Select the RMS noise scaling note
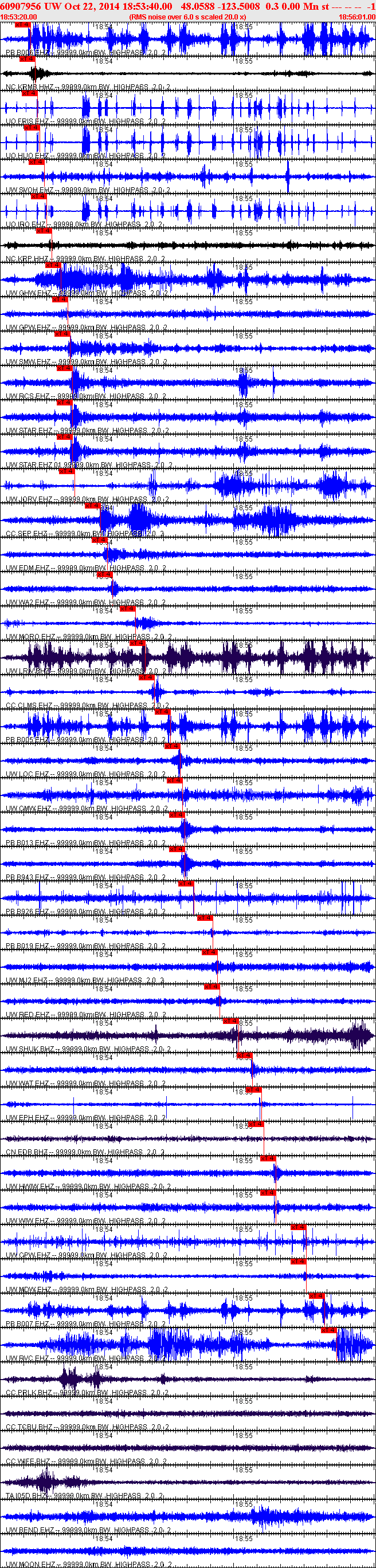Viewport: 376px width, 1568px height. coord(187,17)
